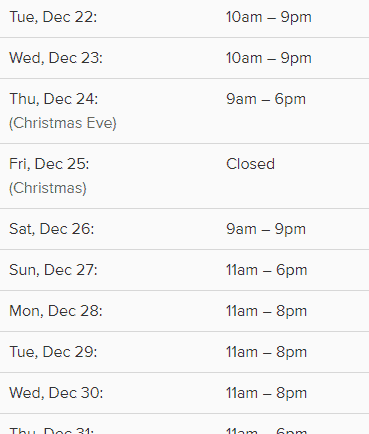Click the 10am – 9pm hours for Dec 23

click(x=269, y=58)
